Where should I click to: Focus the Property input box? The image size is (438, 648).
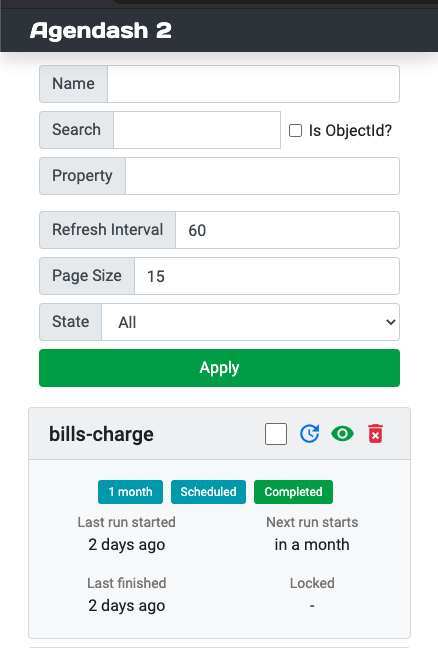262,176
